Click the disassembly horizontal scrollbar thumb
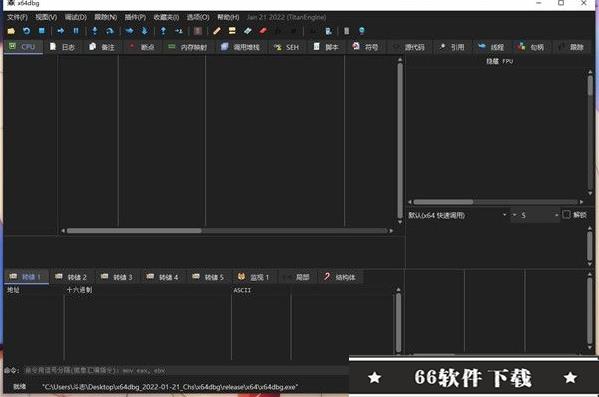Screen dimensions: 599x397 134,231
